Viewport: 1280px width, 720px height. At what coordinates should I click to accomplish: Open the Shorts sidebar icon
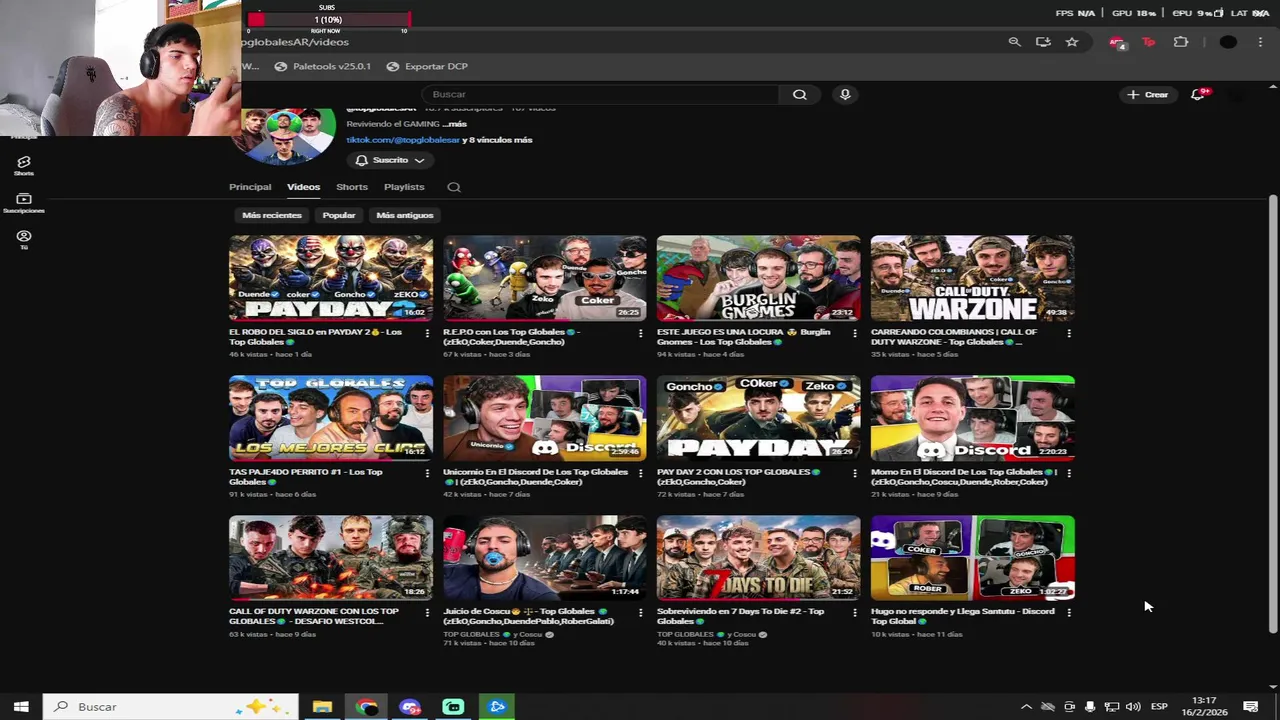24,165
